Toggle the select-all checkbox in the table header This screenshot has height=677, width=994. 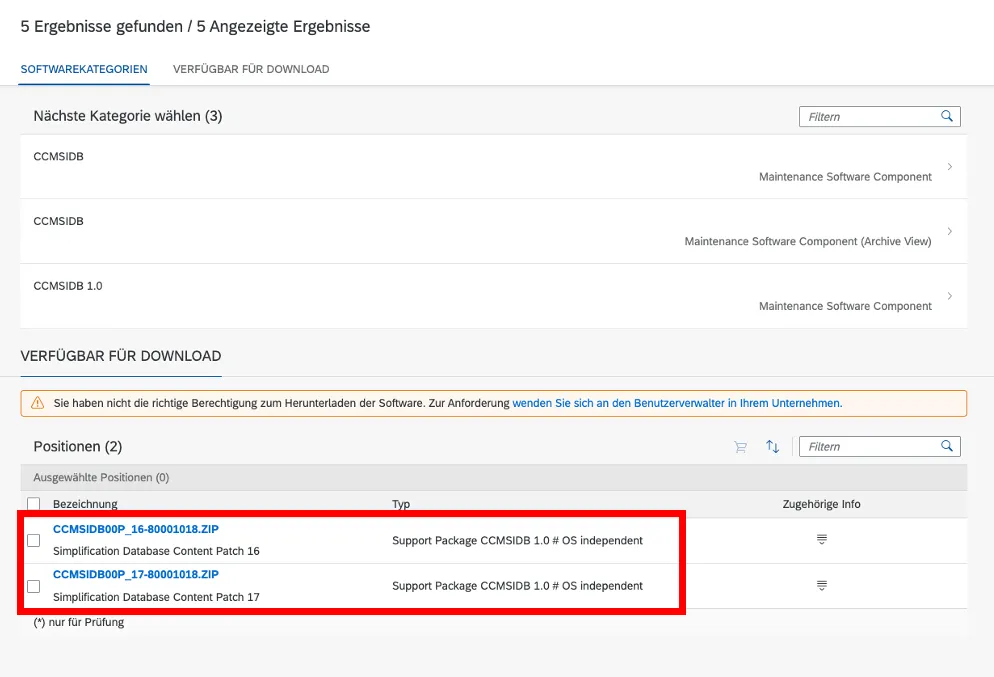tap(34, 504)
